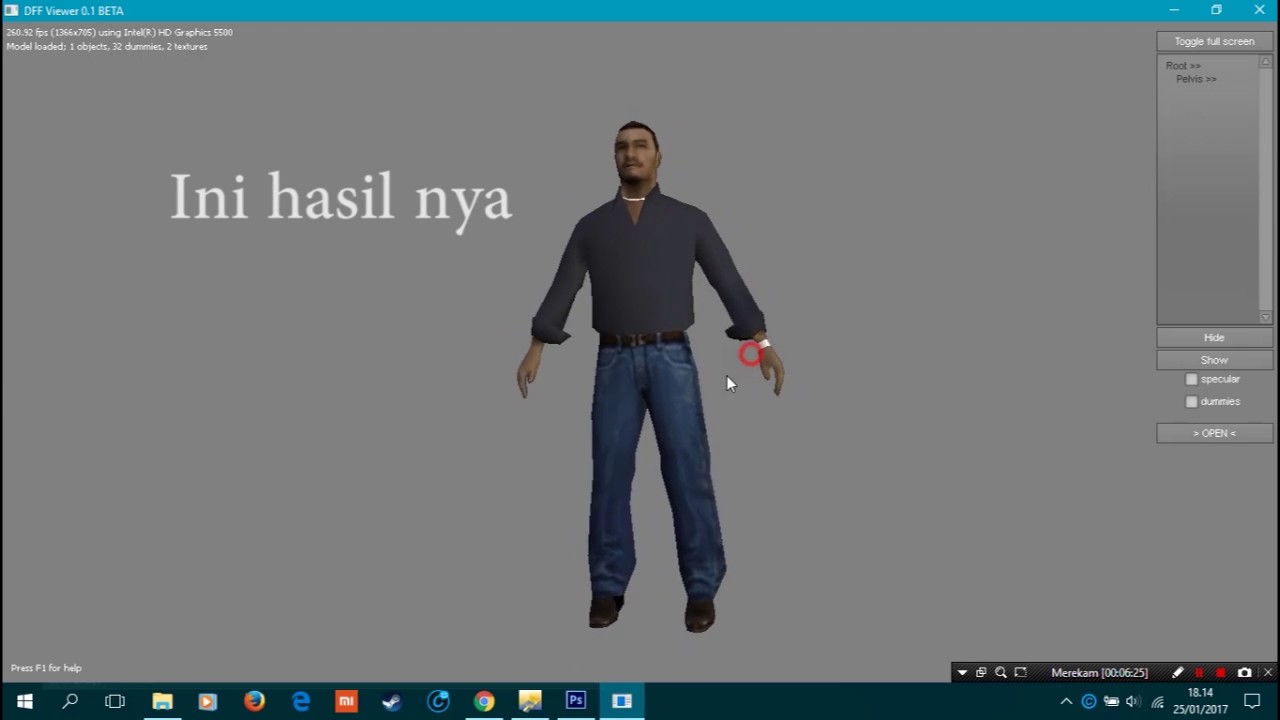Restore down the DFF Viewer window
1280x720 pixels.
(1216, 10)
